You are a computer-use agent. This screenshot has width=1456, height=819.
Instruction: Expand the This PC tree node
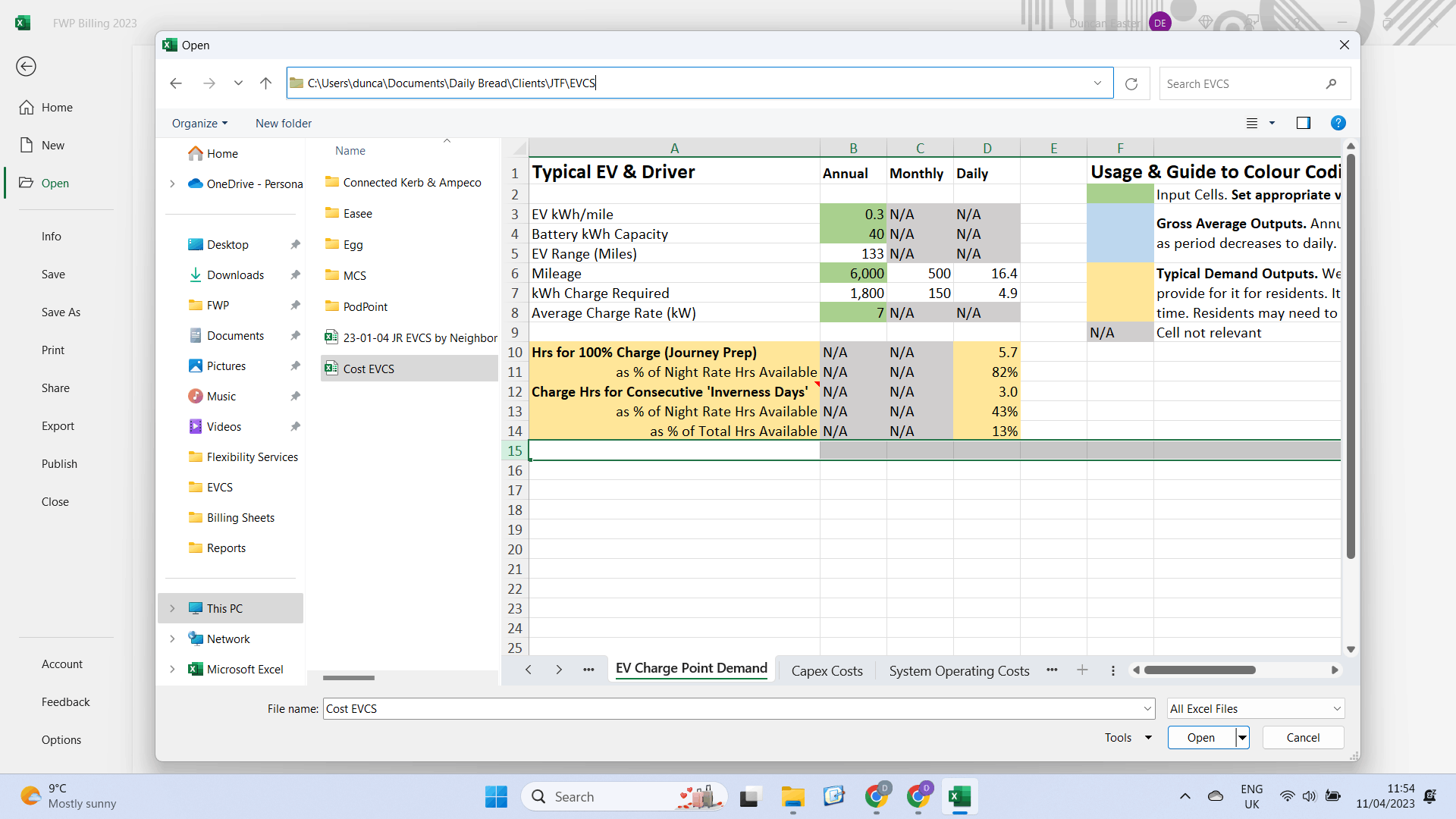[x=172, y=609]
